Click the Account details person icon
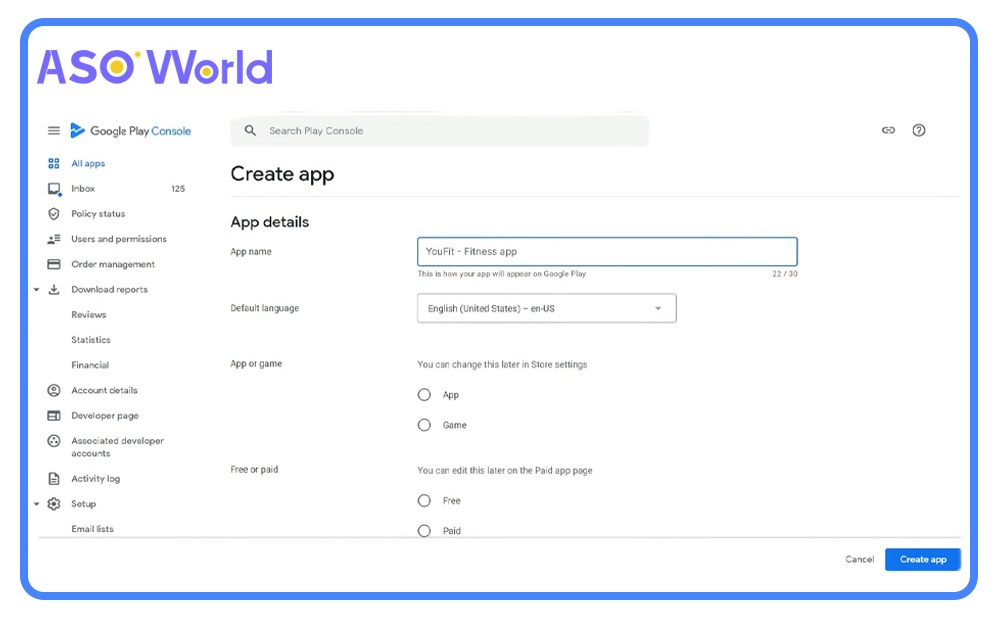The image size is (998, 627). click(x=54, y=390)
